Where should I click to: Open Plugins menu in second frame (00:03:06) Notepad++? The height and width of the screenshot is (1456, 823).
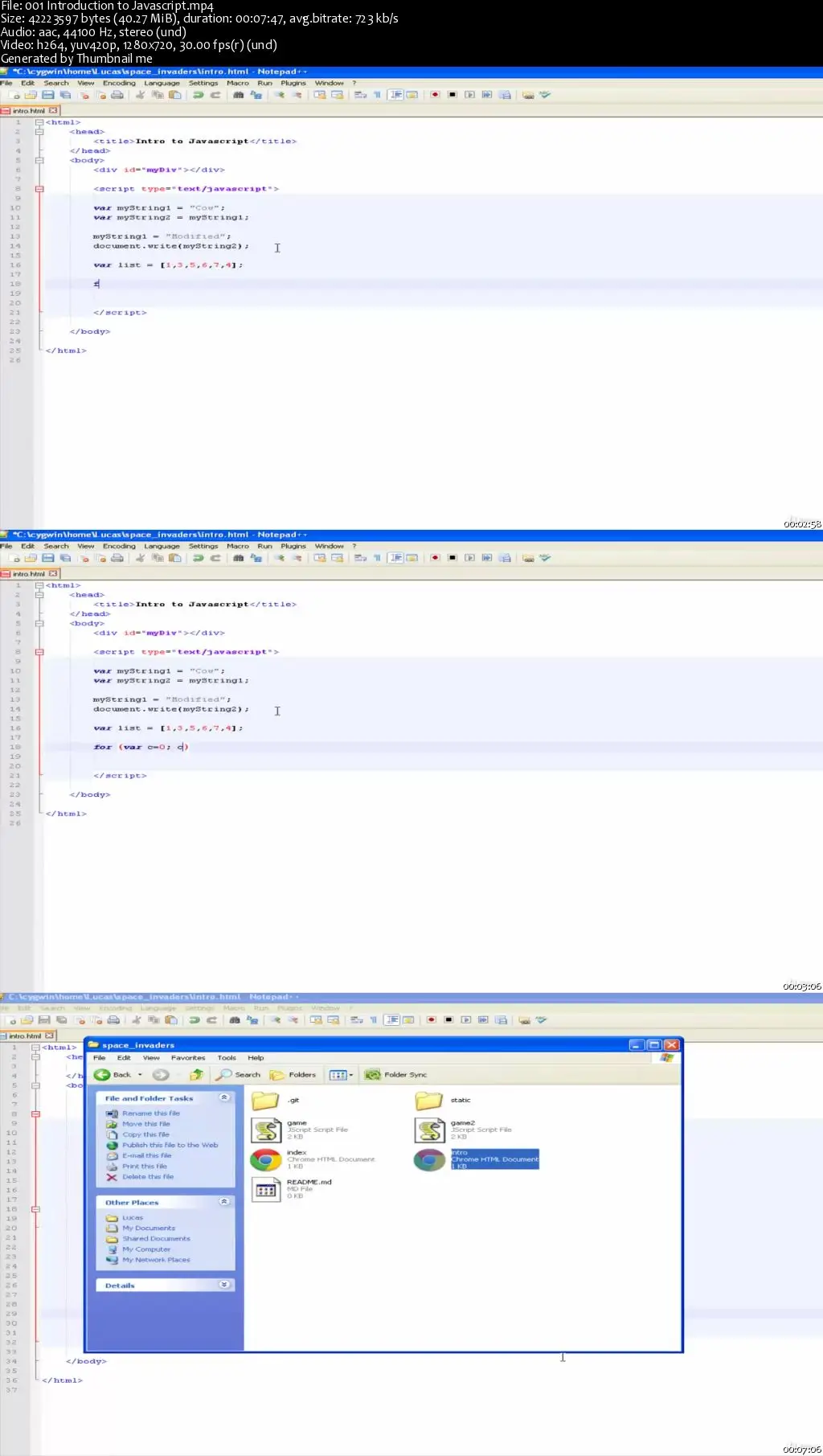(293, 546)
